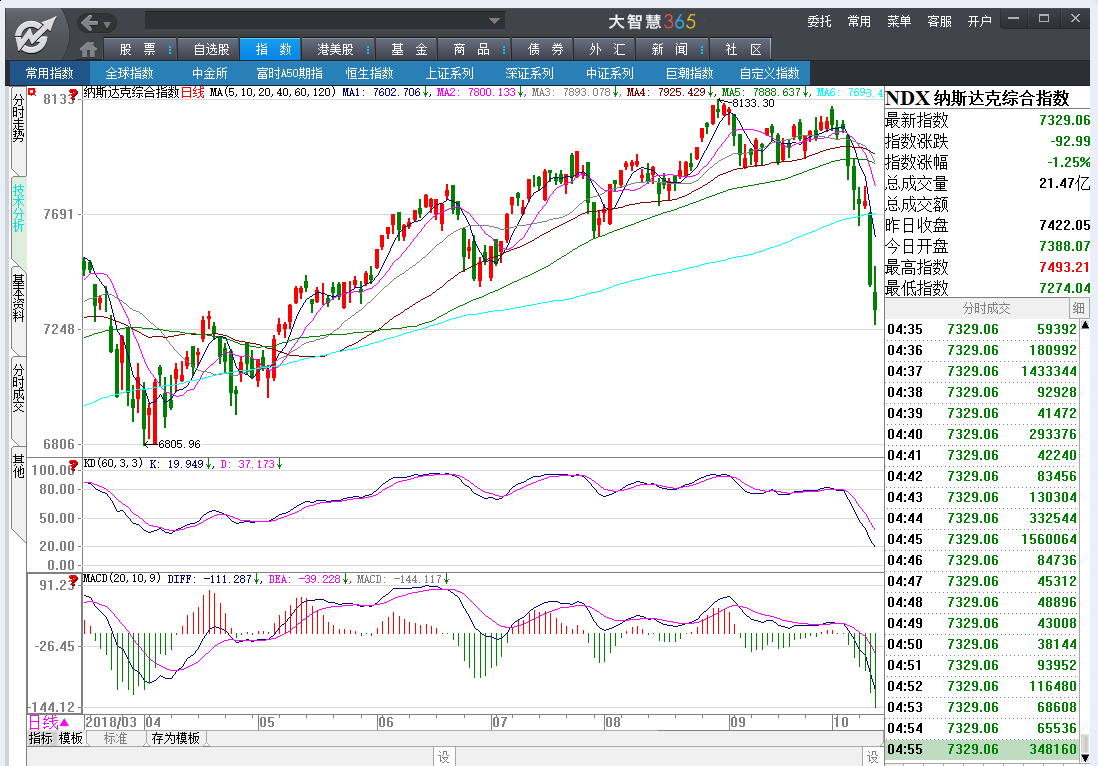Open period selector 日线▲ at bottom
Image resolution: width=1098 pixels, height=766 pixels.
tap(48, 722)
